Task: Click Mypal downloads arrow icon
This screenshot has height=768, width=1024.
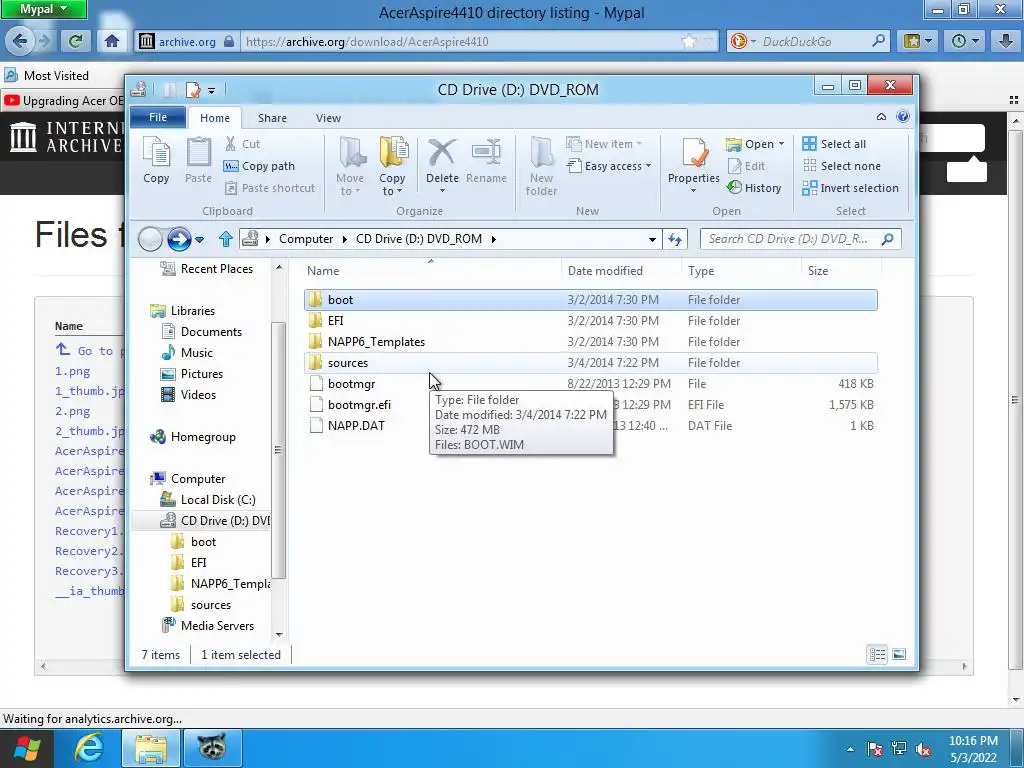Action: pos(1006,41)
